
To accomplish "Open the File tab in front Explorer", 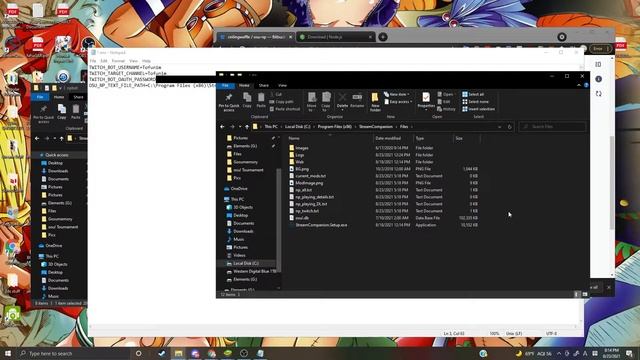I will click(x=225, y=85).
